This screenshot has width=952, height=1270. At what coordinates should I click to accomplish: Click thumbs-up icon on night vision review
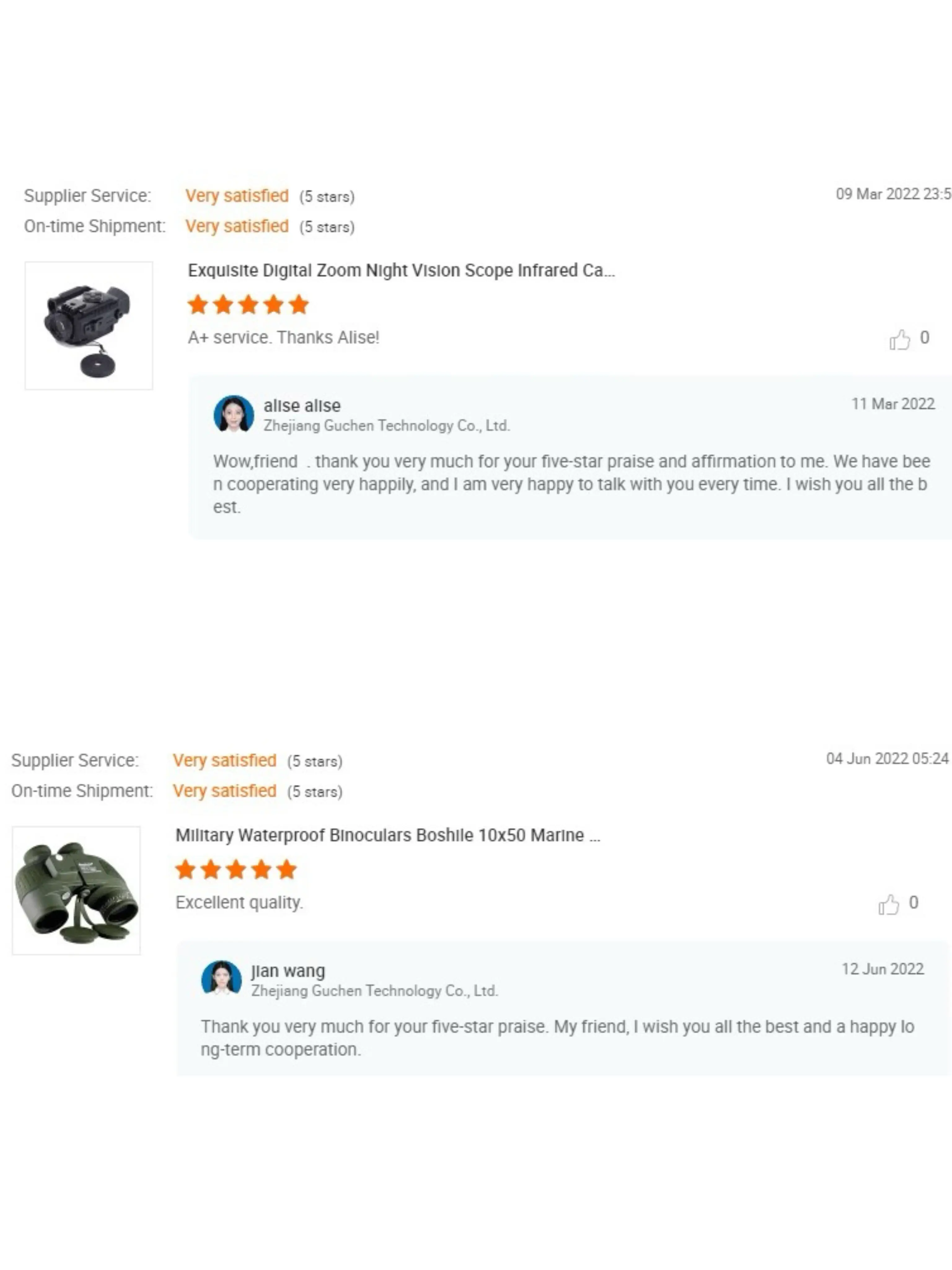pyautogui.click(x=899, y=340)
